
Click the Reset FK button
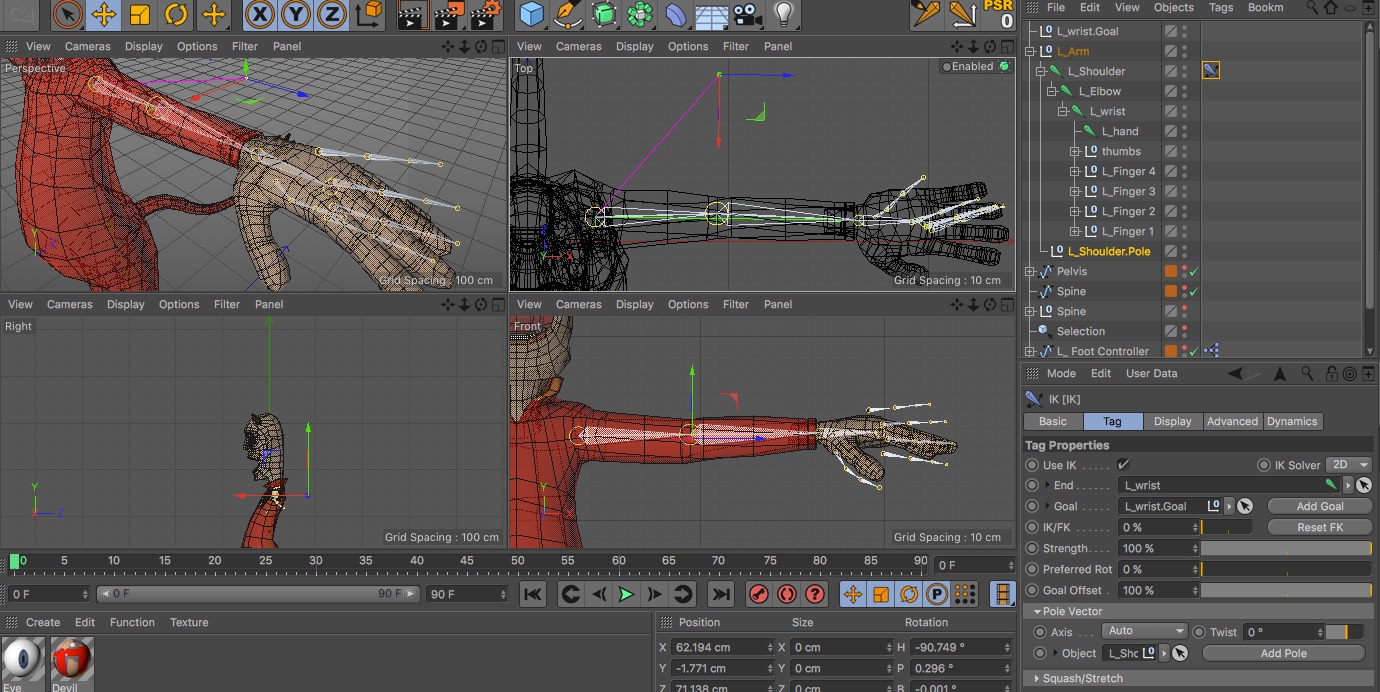(x=1320, y=527)
